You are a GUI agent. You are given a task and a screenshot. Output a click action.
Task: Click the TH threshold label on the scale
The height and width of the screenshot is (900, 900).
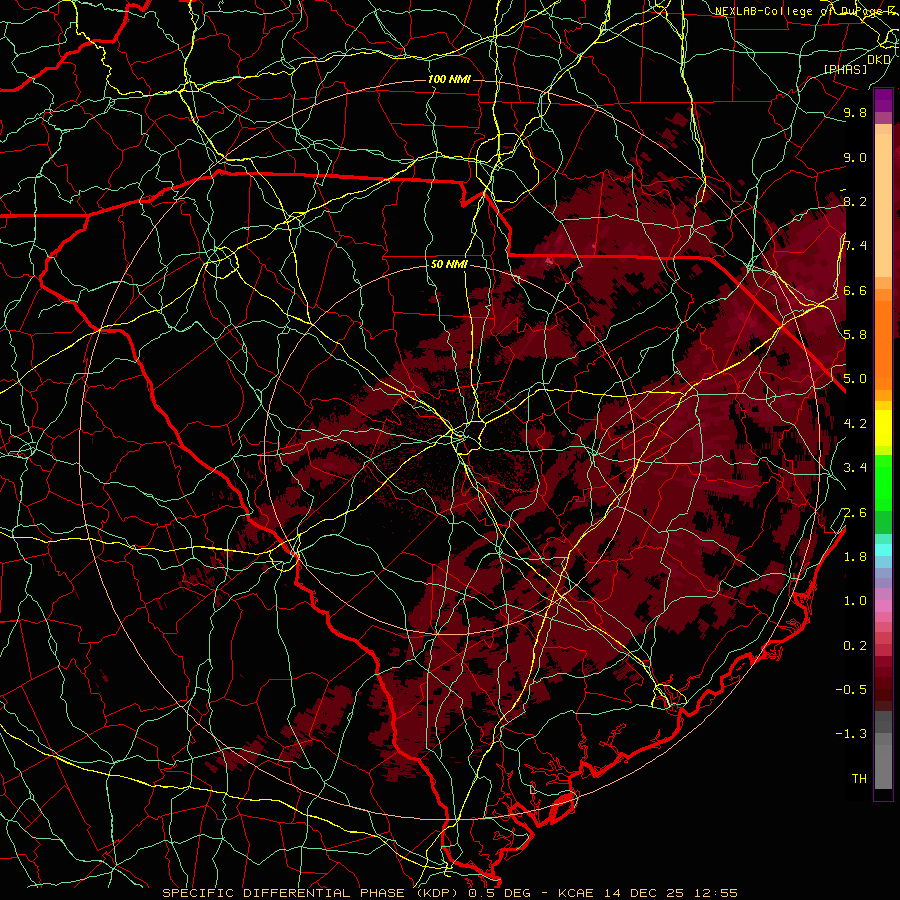point(859,778)
